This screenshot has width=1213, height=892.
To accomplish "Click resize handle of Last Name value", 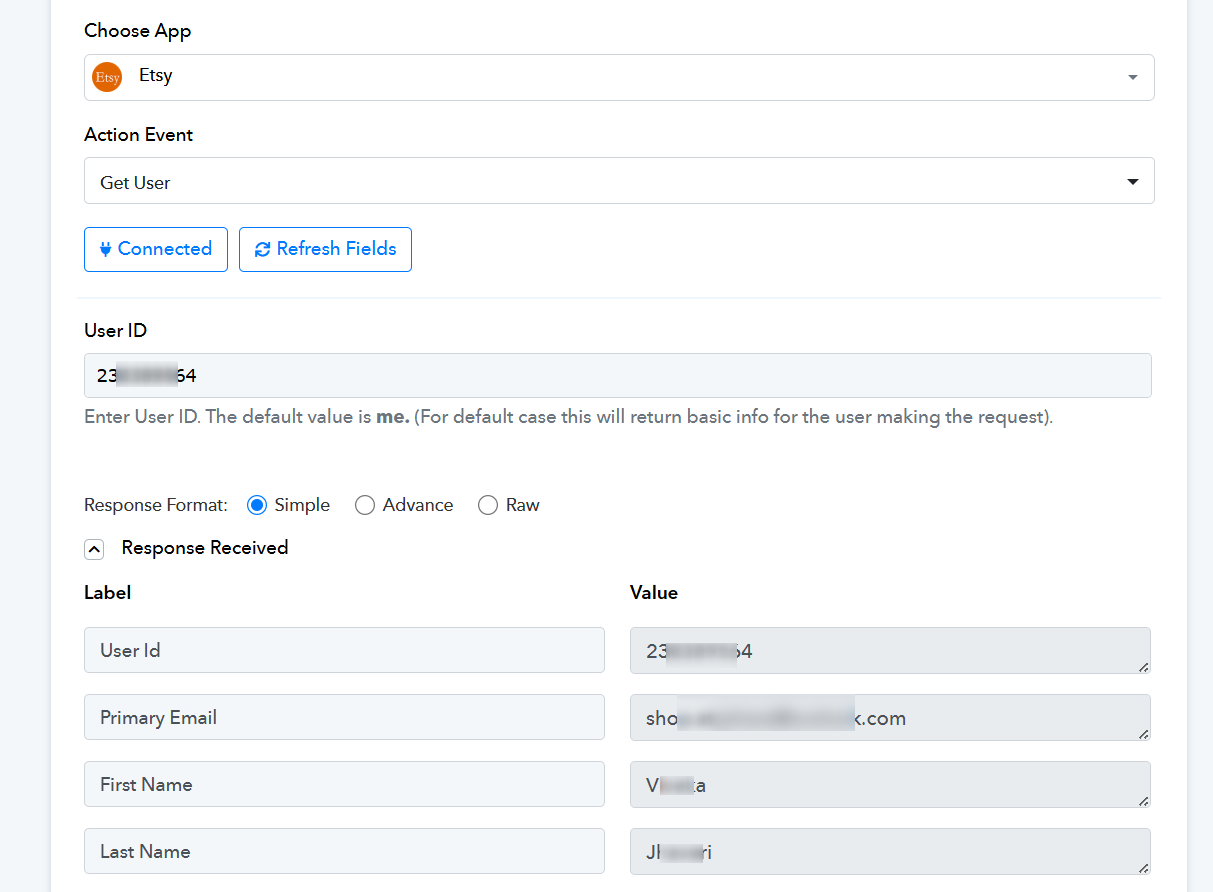I will click(1143, 867).
